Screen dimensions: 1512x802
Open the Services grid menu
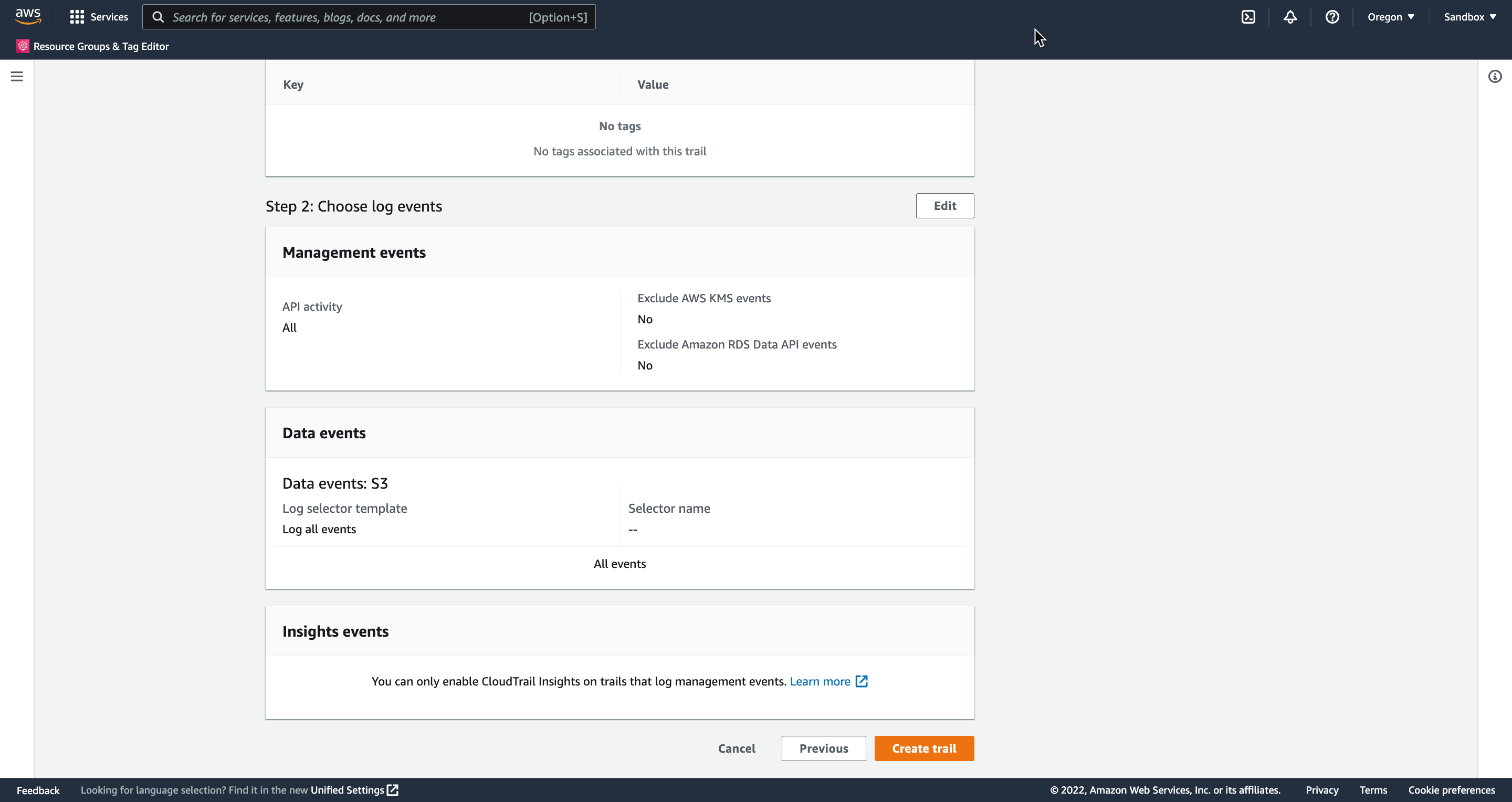pyautogui.click(x=99, y=17)
